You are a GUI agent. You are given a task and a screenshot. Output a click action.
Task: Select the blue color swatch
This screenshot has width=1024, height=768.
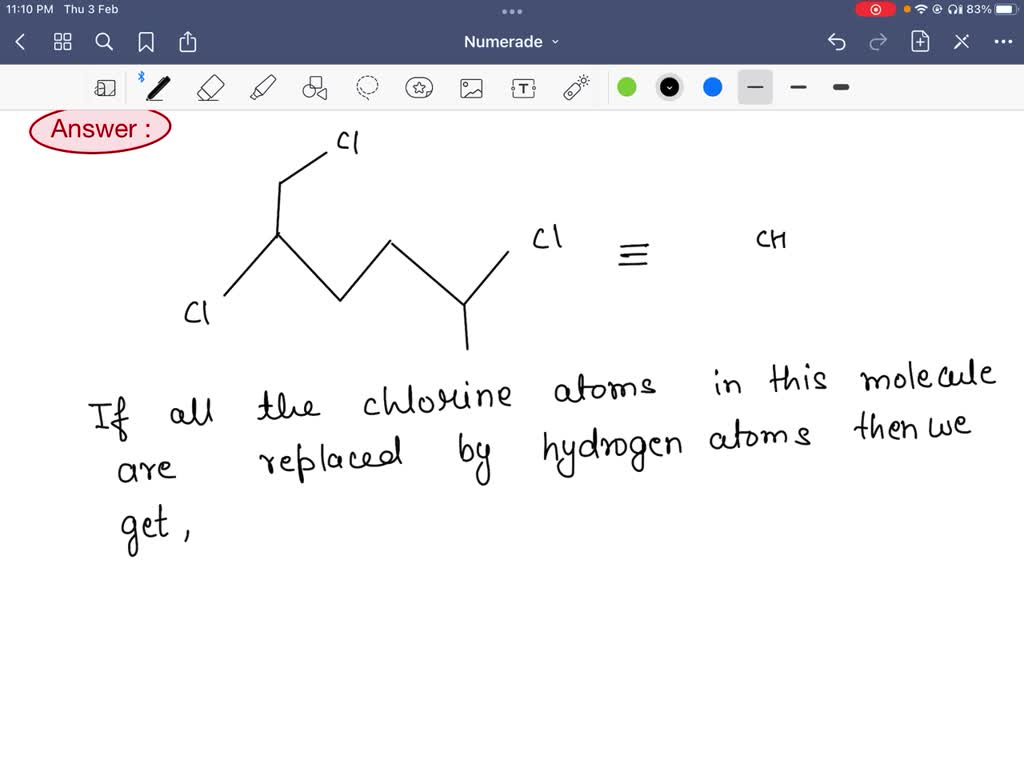tap(712, 87)
